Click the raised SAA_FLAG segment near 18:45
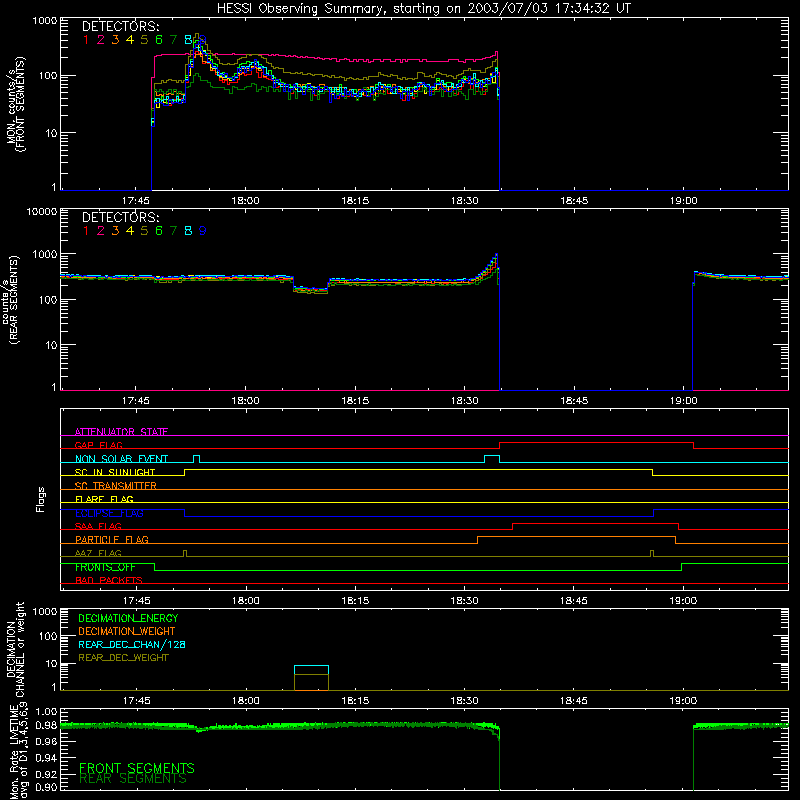This screenshot has height=800, width=800. click(595, 524)
